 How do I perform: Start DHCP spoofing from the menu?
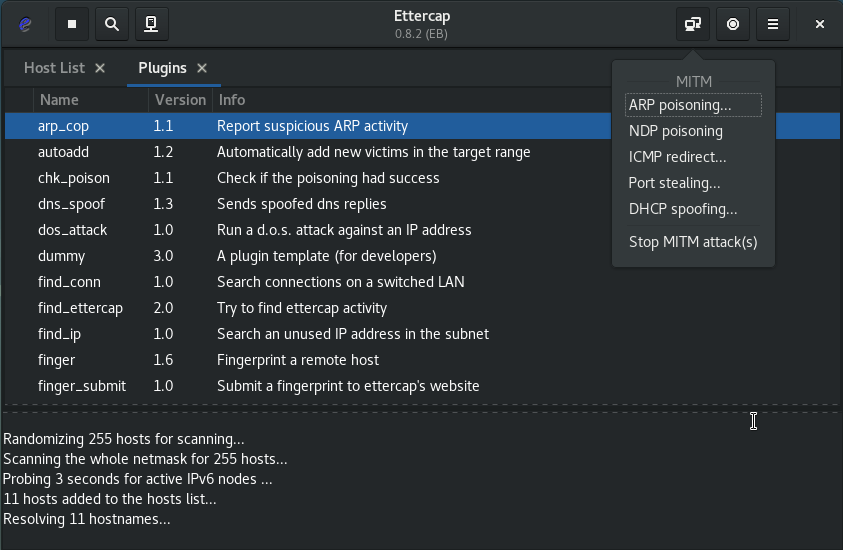pos(683,209)
